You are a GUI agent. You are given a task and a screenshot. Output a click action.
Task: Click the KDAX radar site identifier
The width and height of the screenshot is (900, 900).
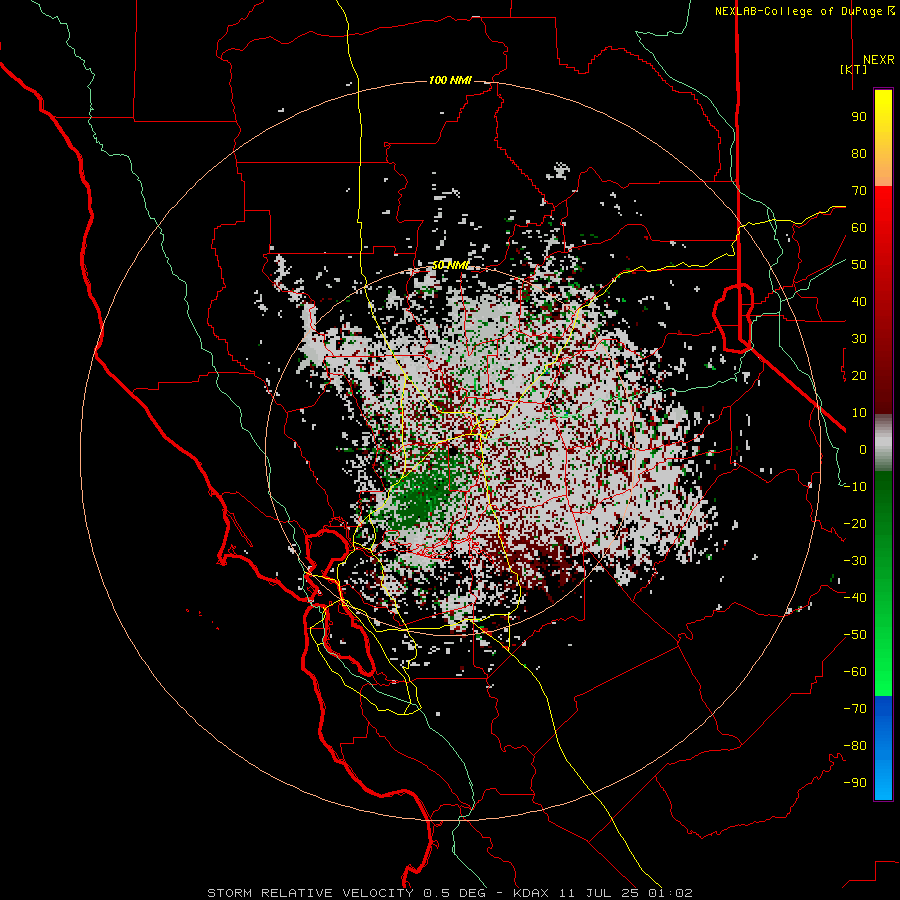click(531, 893)
